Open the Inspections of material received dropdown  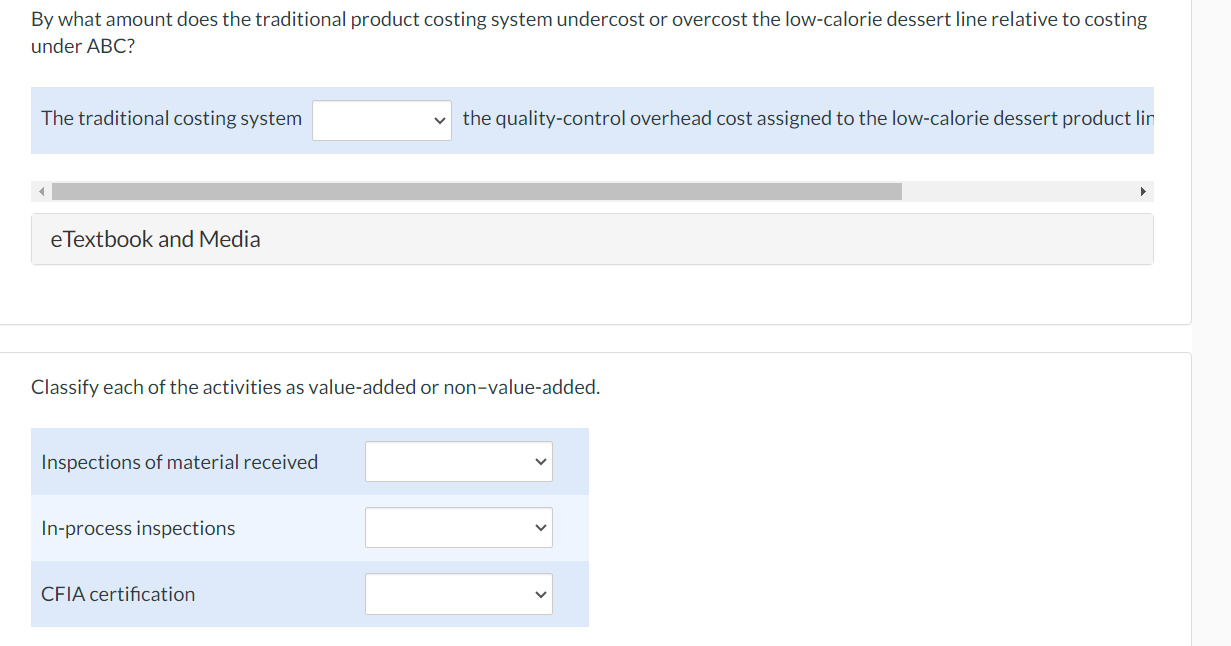click(x=458, y=461)
